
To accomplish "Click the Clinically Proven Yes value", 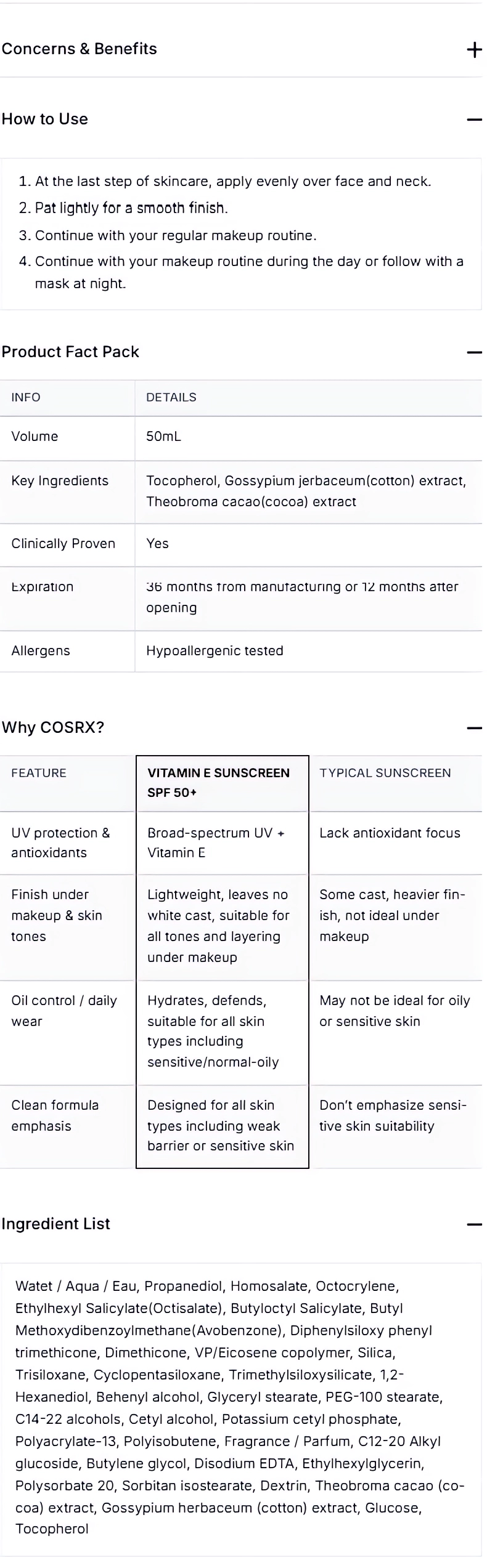I will [158, 543].
